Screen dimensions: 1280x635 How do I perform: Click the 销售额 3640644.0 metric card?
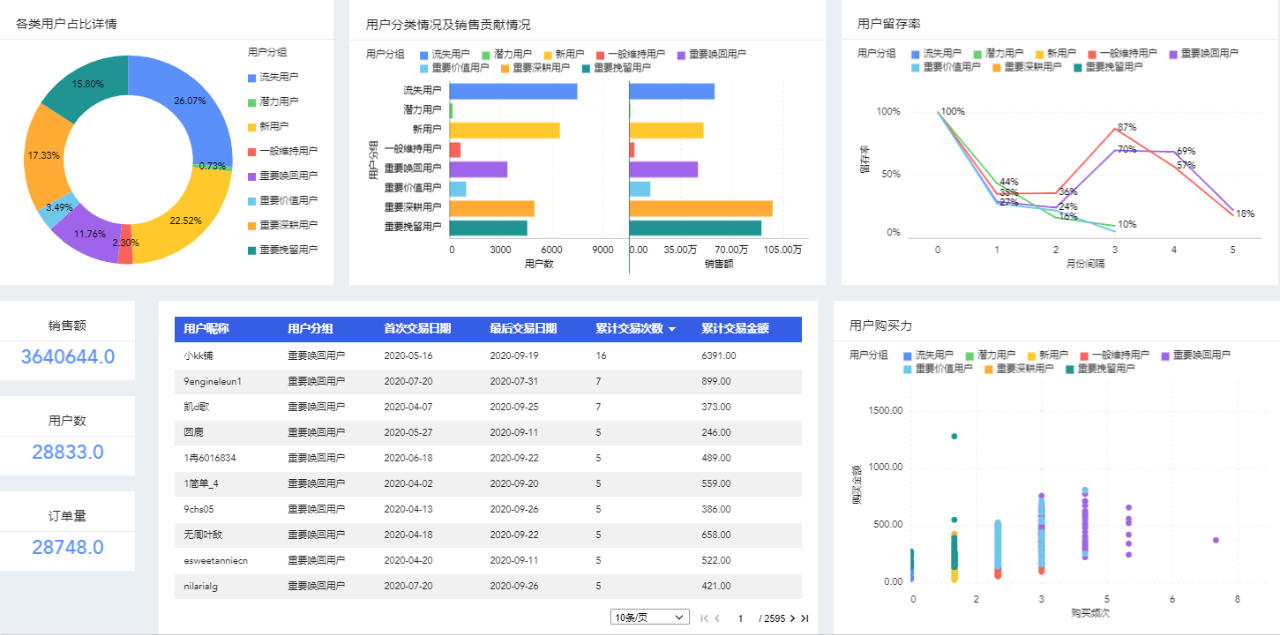click(67, 341)
